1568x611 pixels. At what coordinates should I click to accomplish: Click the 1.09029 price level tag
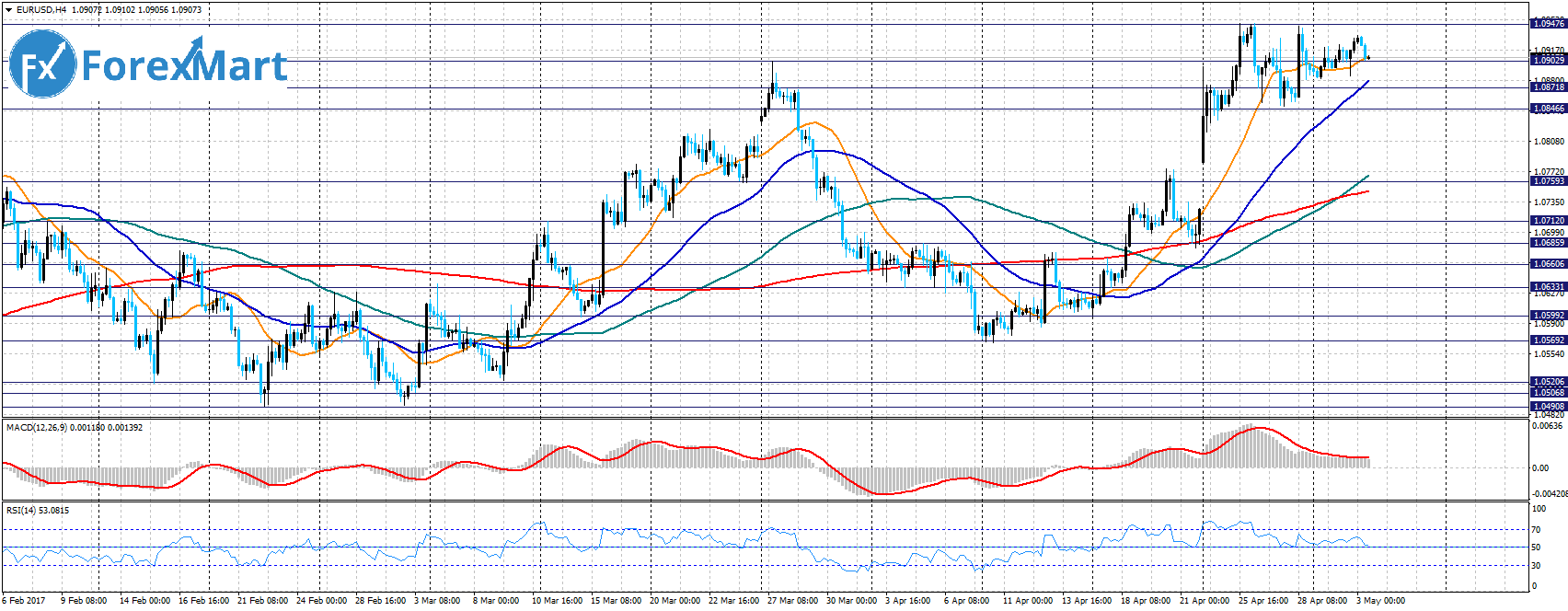pyautogui.click(x=1548, y=60)
